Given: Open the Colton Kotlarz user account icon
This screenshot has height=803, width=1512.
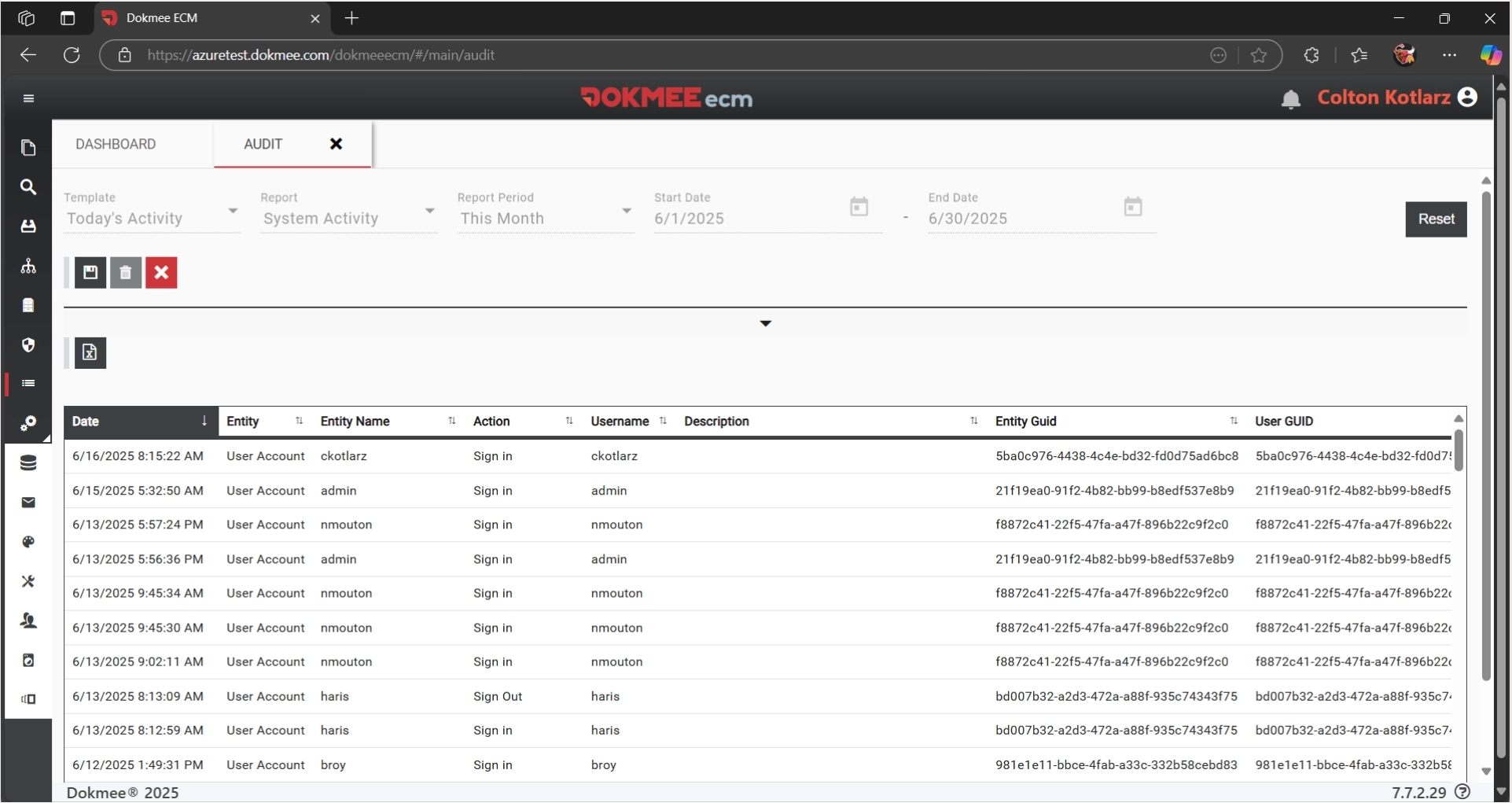Looking at the screenshot, I should coord(1467,98).
